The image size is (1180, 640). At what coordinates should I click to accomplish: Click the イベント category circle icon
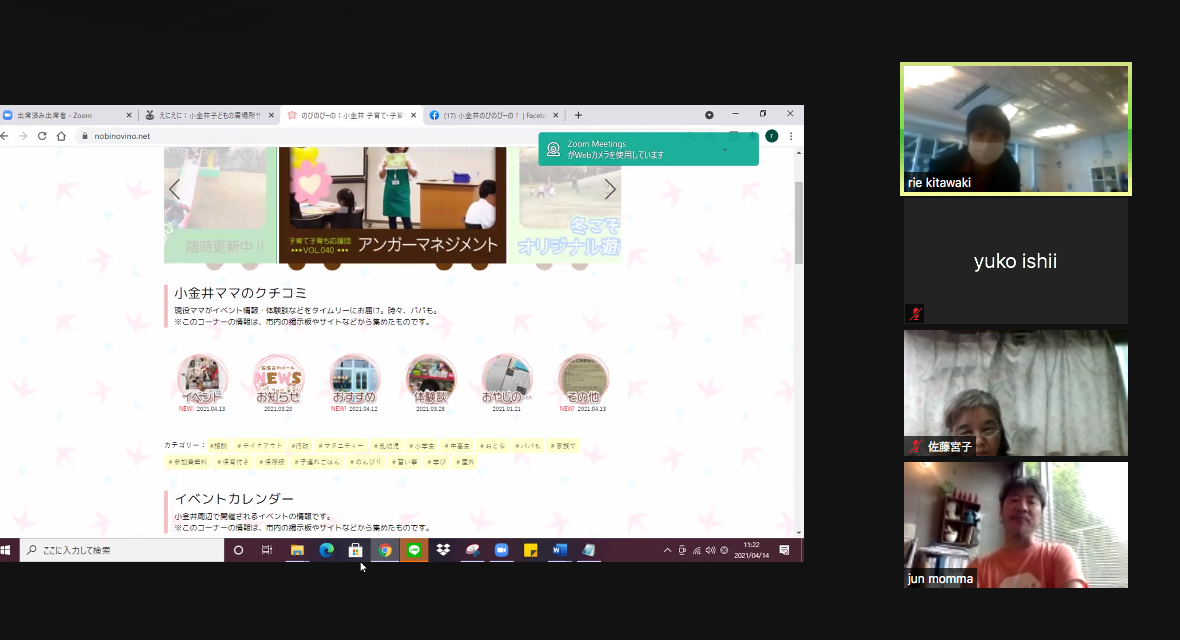(x=203, y=379)
